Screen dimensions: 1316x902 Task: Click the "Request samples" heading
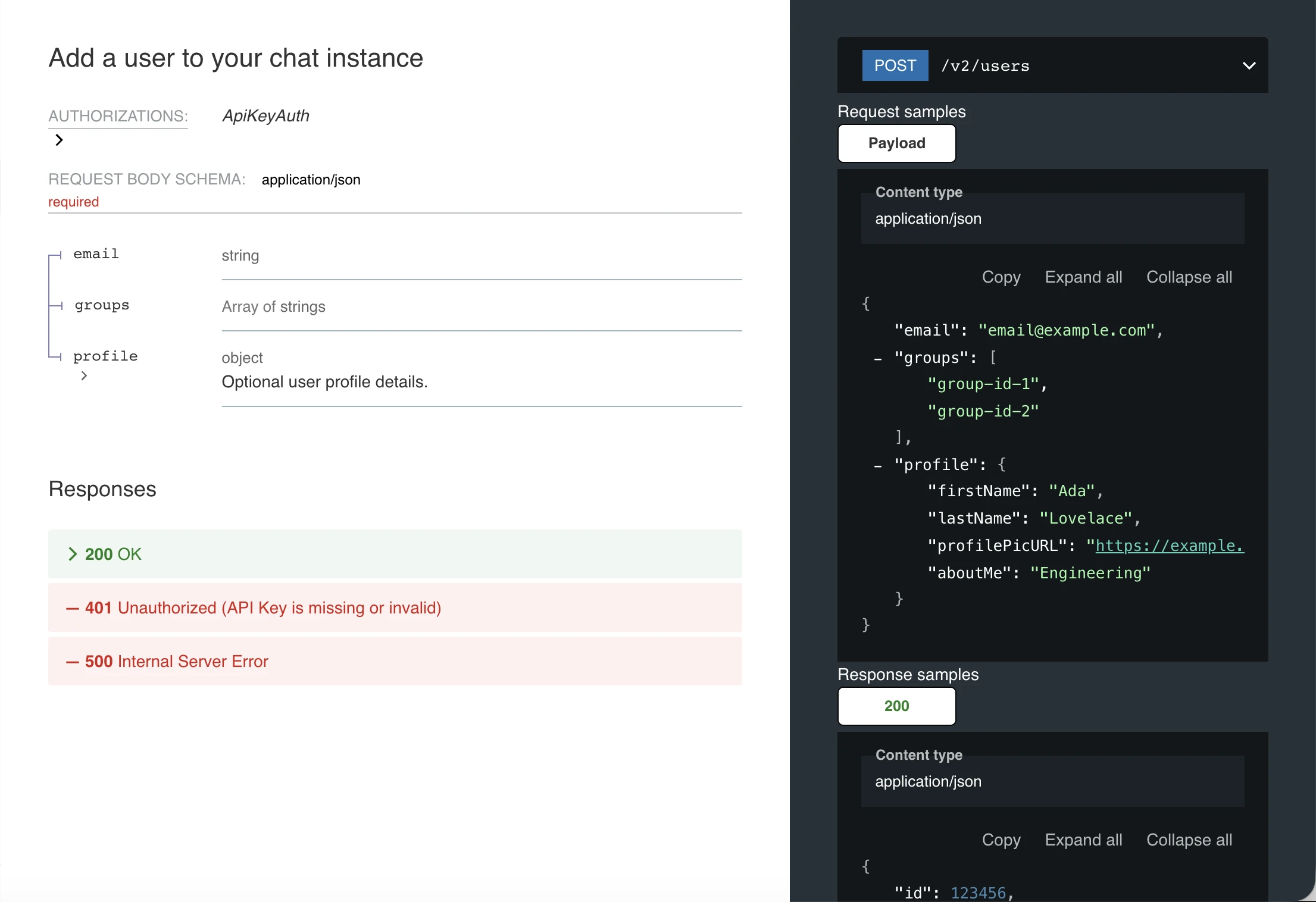click(902, 112)
